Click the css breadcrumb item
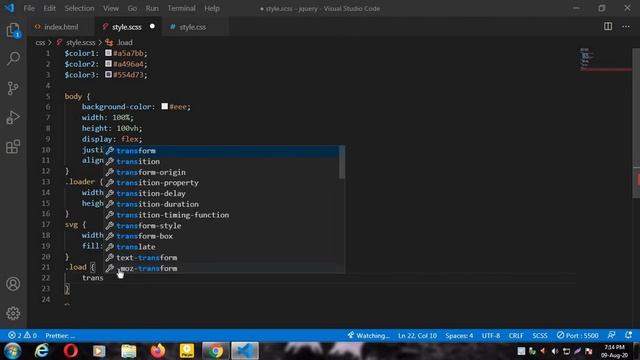The width and height of the screenshot is (640, 360). [40, 42]
